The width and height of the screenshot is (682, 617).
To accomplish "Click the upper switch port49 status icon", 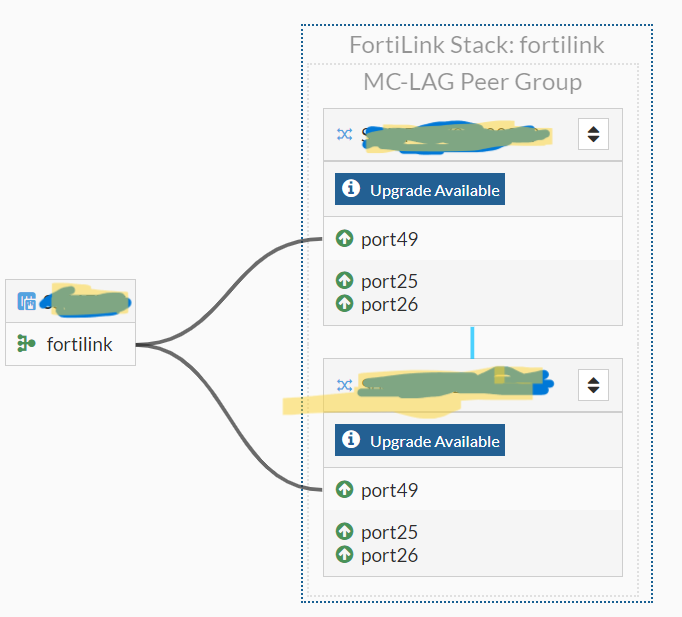I will pos(345,239).
